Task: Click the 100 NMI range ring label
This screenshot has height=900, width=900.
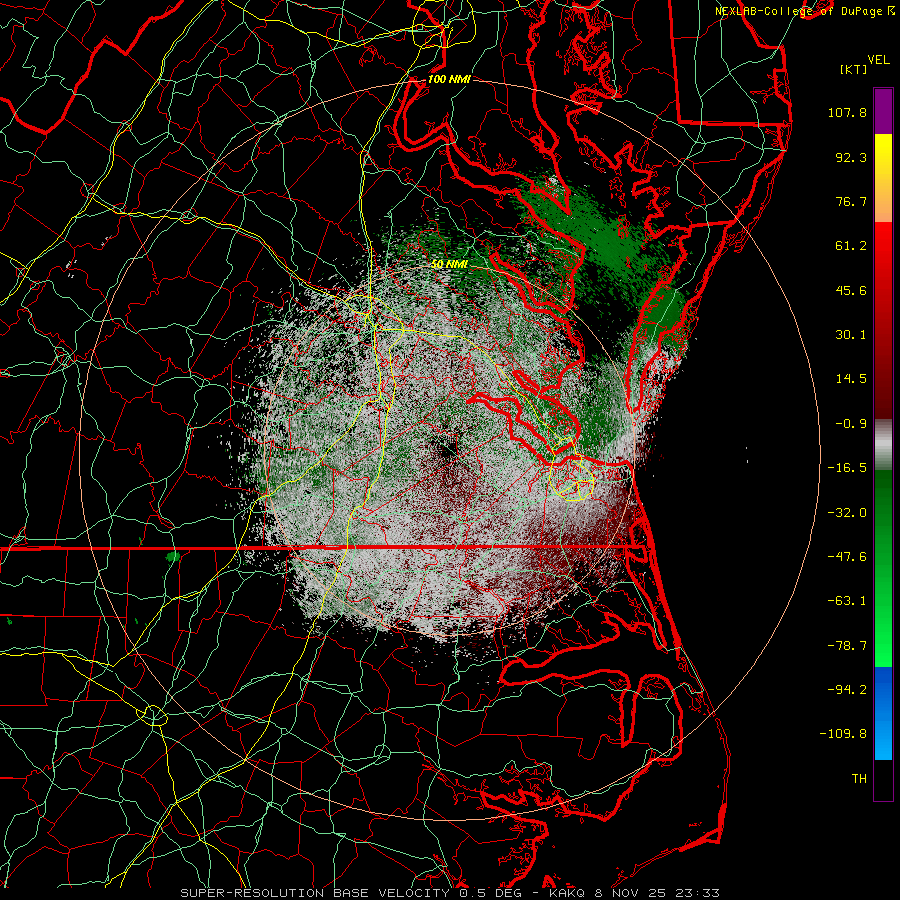Action: click(x=449, y=79)
